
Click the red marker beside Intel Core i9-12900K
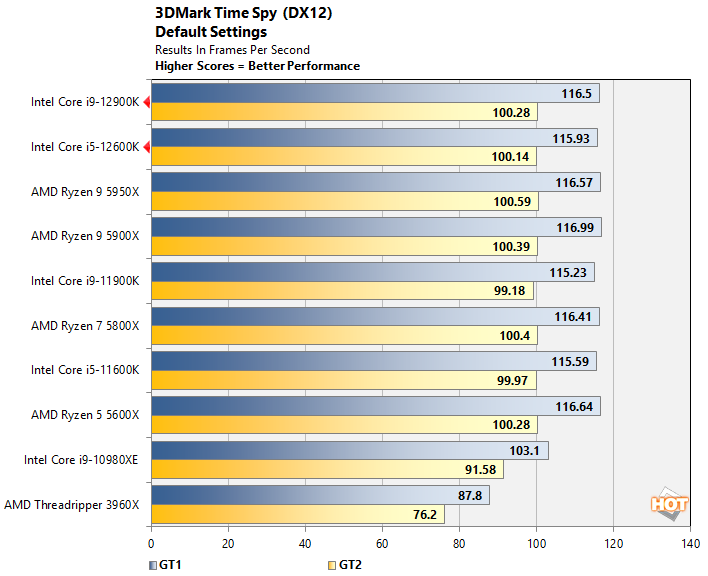click(146, 102)
